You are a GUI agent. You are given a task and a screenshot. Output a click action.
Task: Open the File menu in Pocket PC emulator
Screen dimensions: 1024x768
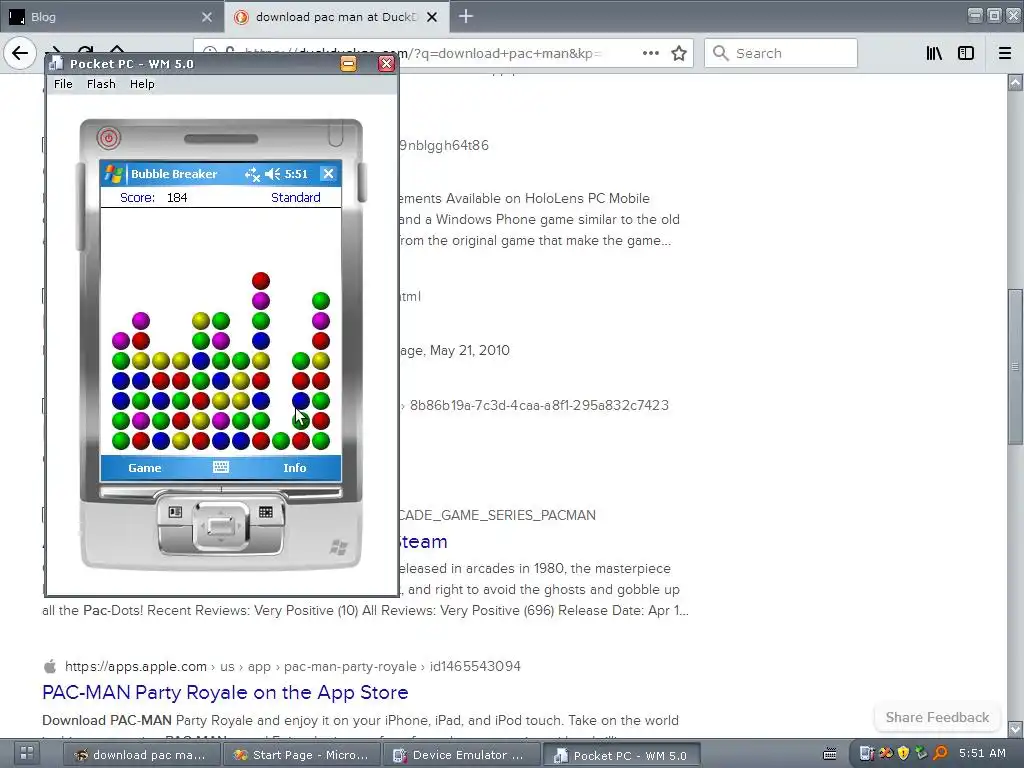[x=63, y=84]
